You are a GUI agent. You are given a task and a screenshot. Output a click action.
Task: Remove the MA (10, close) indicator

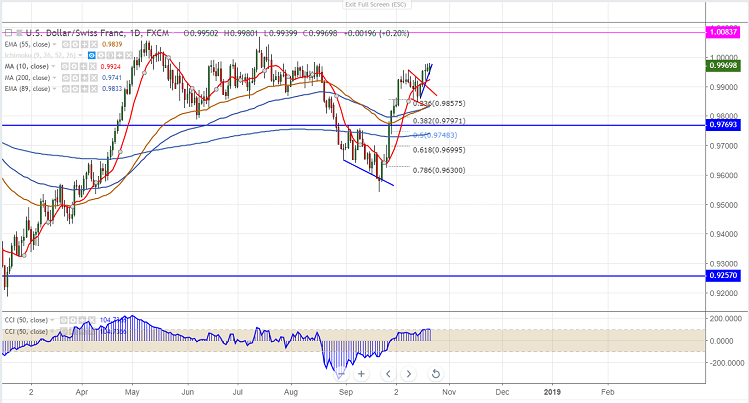pyautogui.click(x=93, y=66)
